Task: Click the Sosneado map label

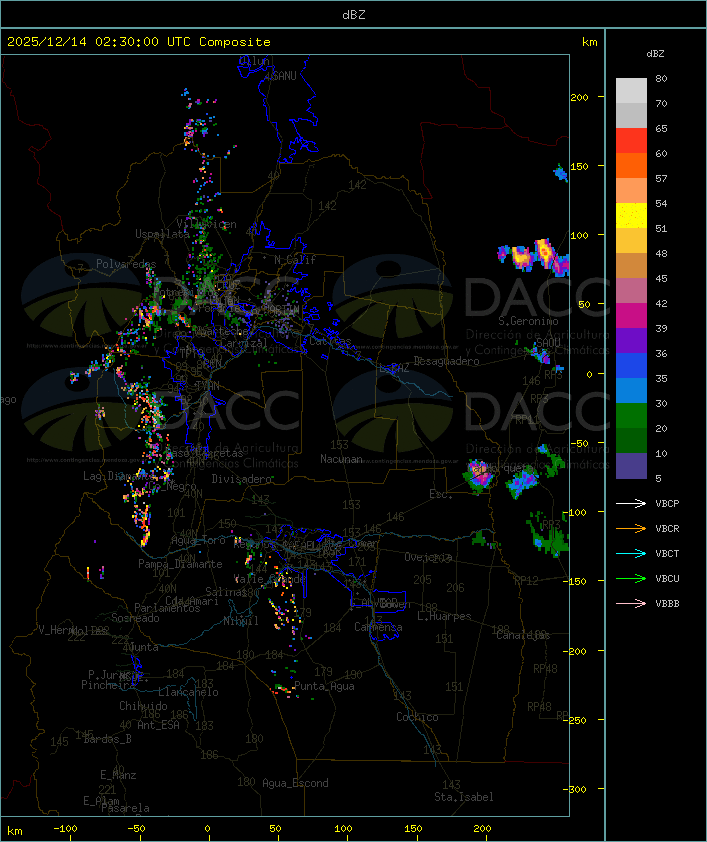Action: pos(135,618)
